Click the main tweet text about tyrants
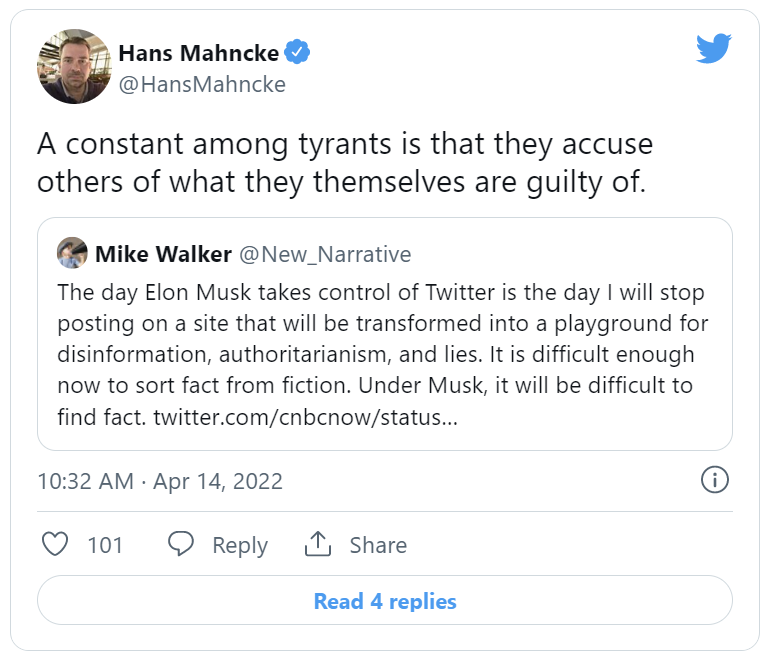769x661 pixels. (345, 163)
